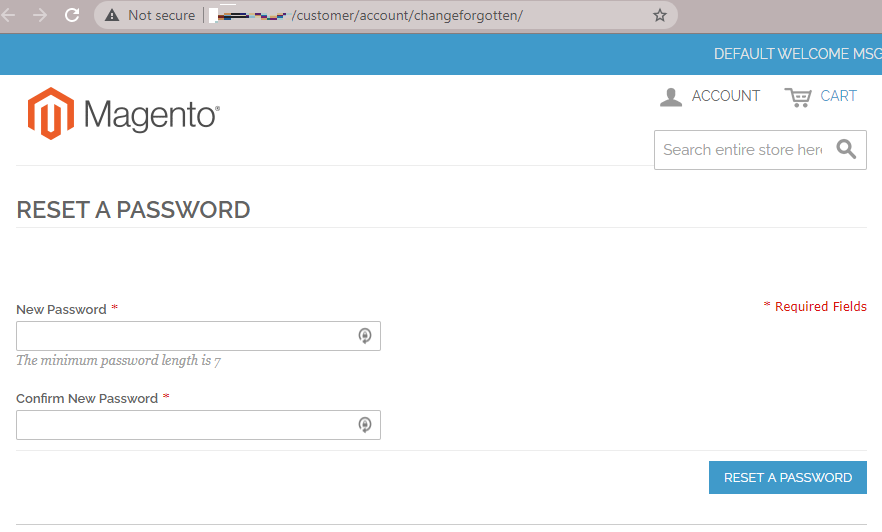This screenshot has height=532, width=882.
Task: Reload the page with the refresh icon
Action: click(x=72, y=15)
